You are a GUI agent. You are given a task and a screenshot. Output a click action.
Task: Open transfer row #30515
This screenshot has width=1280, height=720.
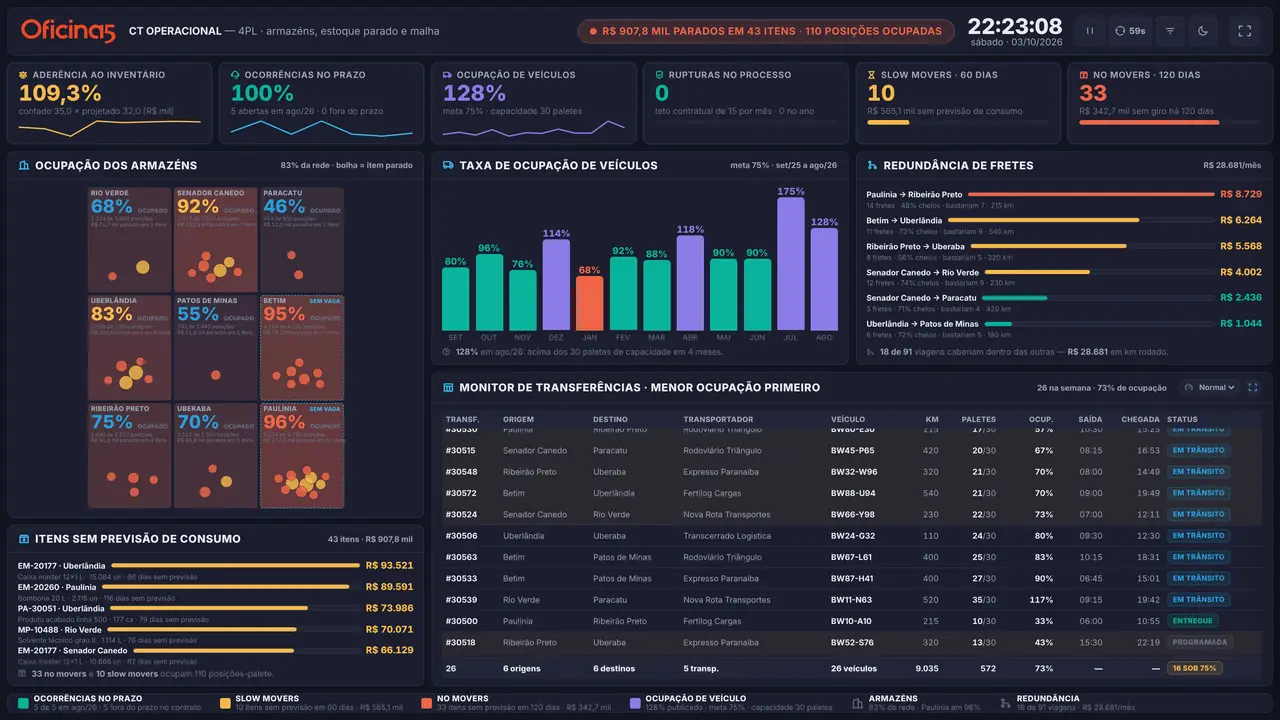[851, 450]
